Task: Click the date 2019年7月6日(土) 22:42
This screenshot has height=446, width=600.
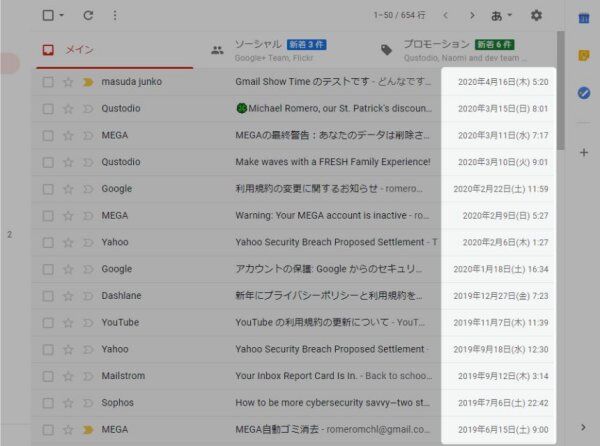Action: click(x=503, y=403)
